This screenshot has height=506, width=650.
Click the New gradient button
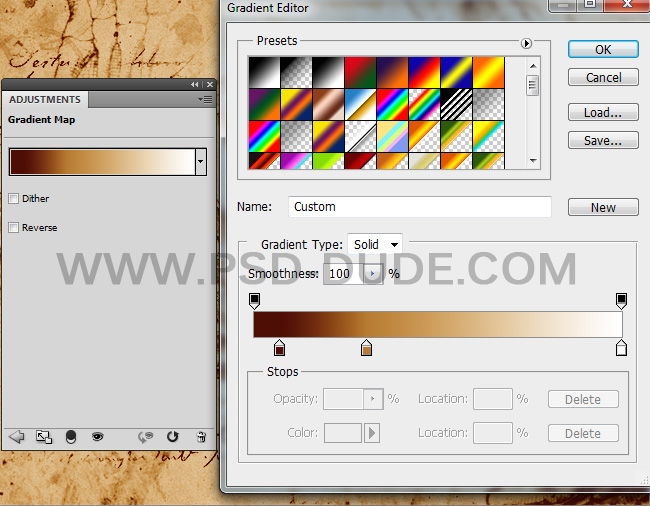click(603, 207)
